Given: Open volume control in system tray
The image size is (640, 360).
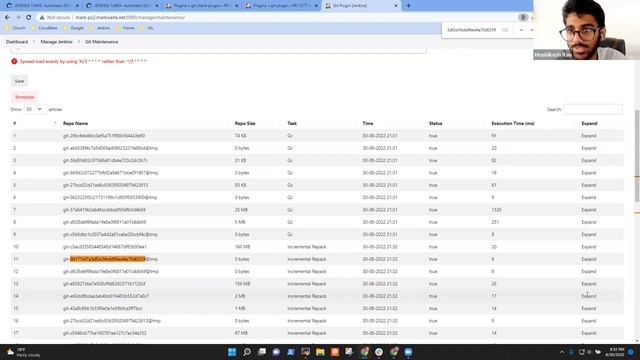Looking at the screenshot, I should tap(589, 352).
